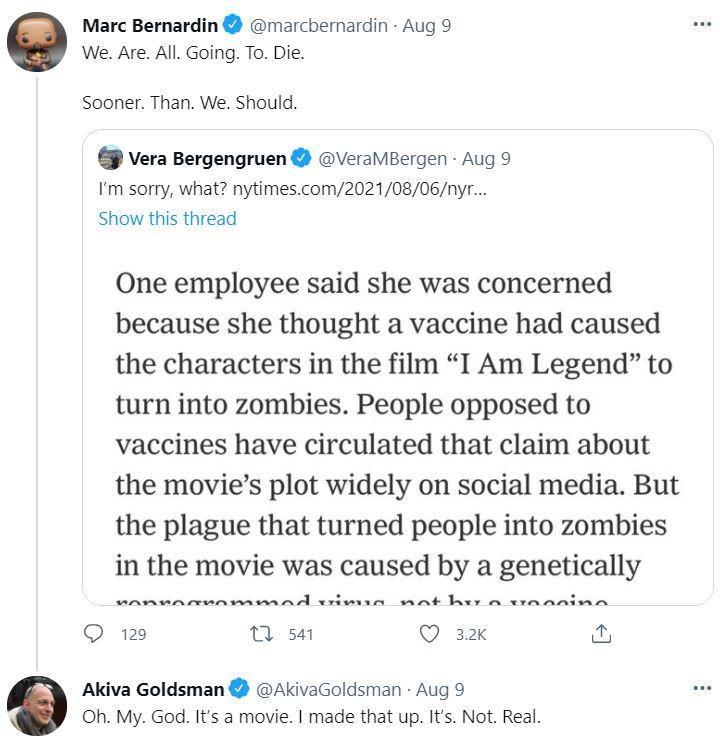Click the Aug 9 timestamp on Akiva's reply
The image size is (720, 745).
coord(440,689)
